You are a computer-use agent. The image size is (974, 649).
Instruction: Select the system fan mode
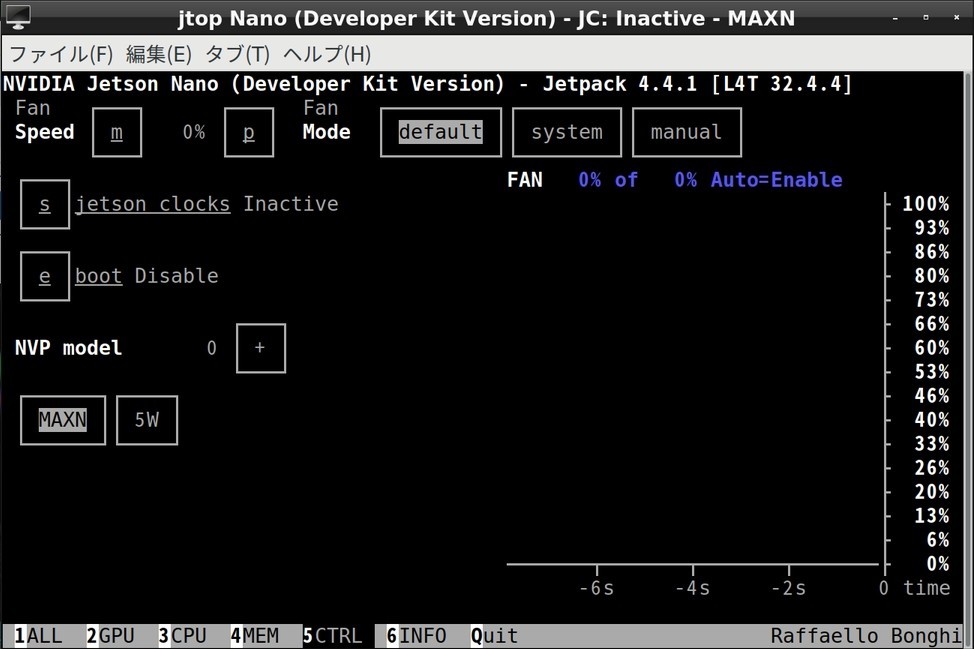[567, 132]
